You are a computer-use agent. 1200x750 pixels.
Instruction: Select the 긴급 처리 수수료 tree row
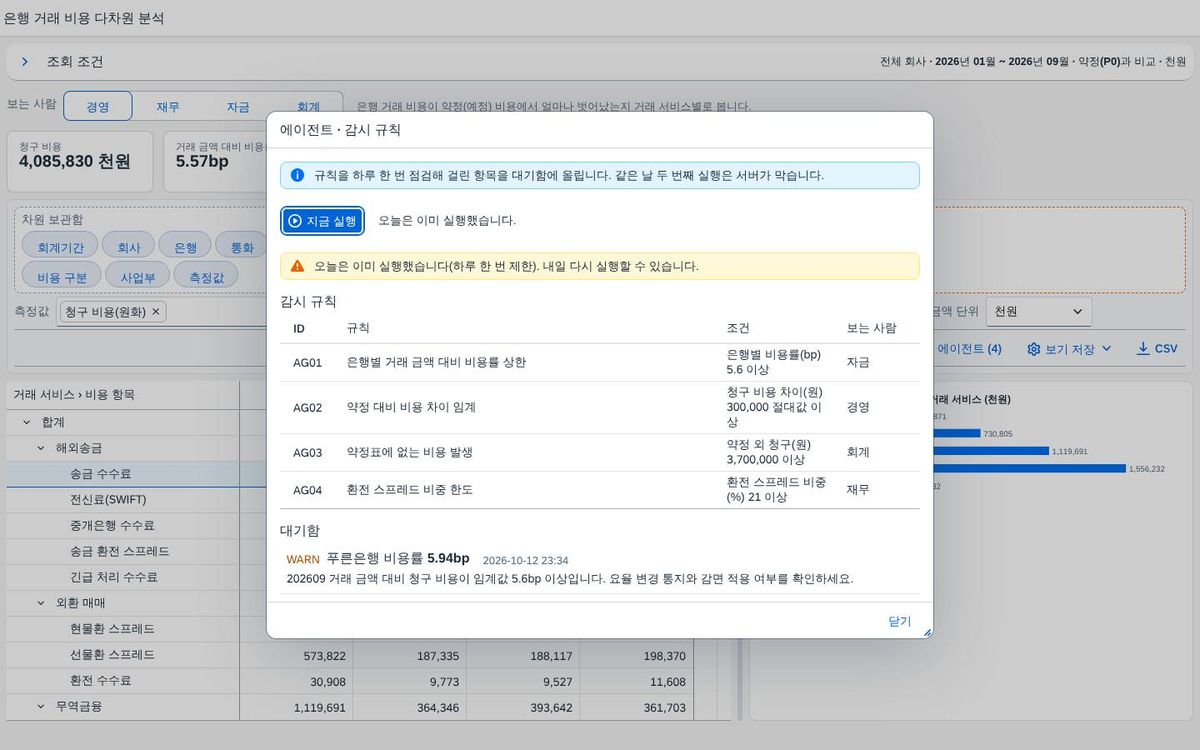coord(123,577)
